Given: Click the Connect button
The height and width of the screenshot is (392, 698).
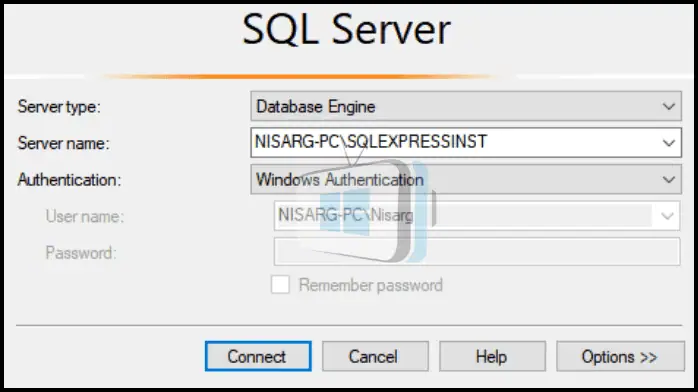Looking at the screenshot, I should click(258, 356).
